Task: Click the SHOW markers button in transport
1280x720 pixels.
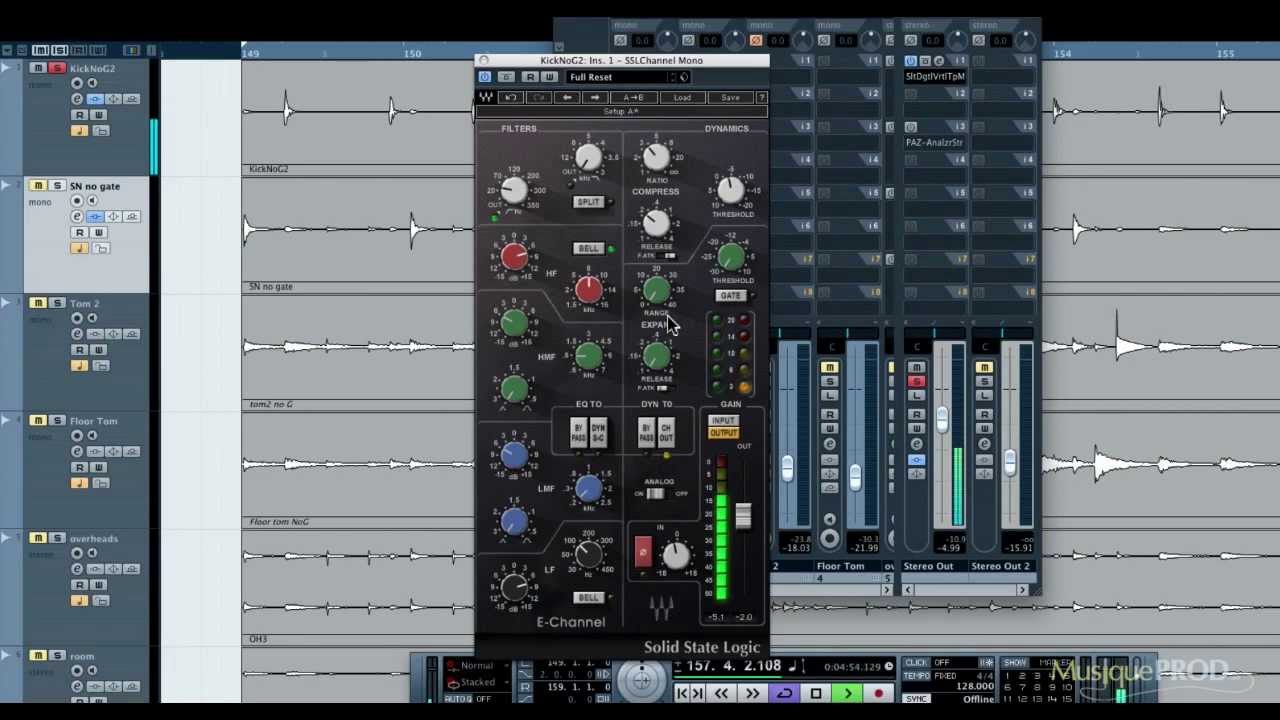Action: coord(1015,663)
